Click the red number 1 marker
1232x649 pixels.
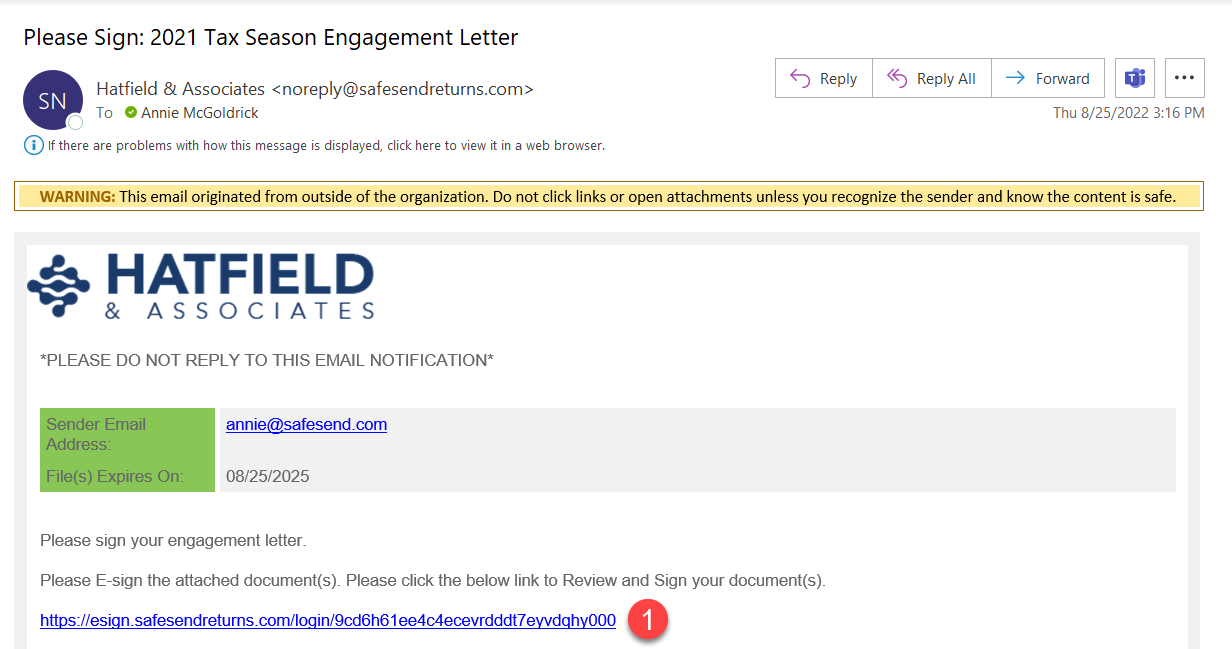(x=648, y=620)
